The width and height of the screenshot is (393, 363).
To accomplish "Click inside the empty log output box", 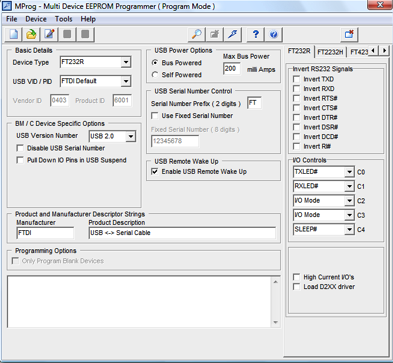I will 139,302.
